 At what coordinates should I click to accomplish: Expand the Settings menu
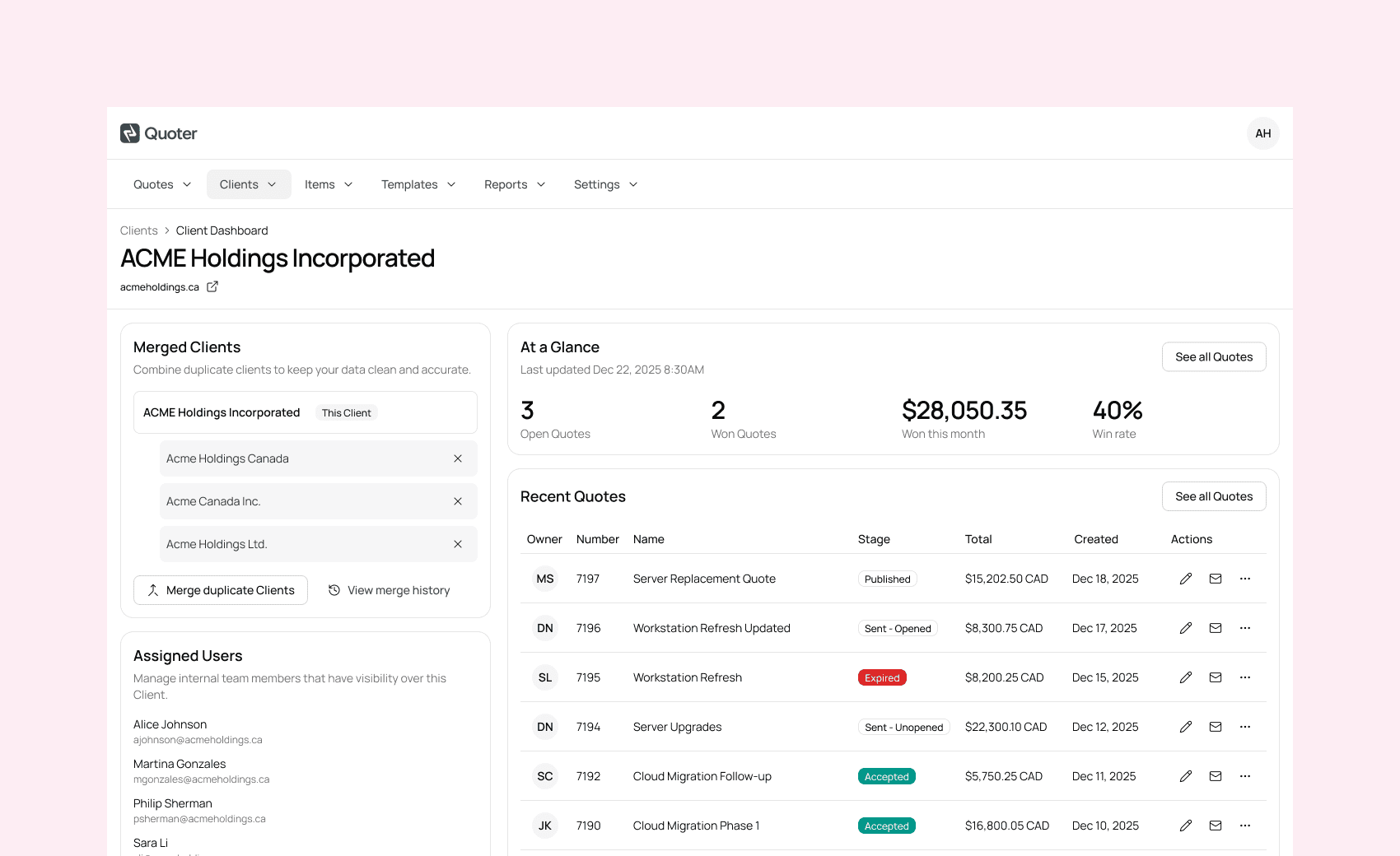tap(605, 184)
